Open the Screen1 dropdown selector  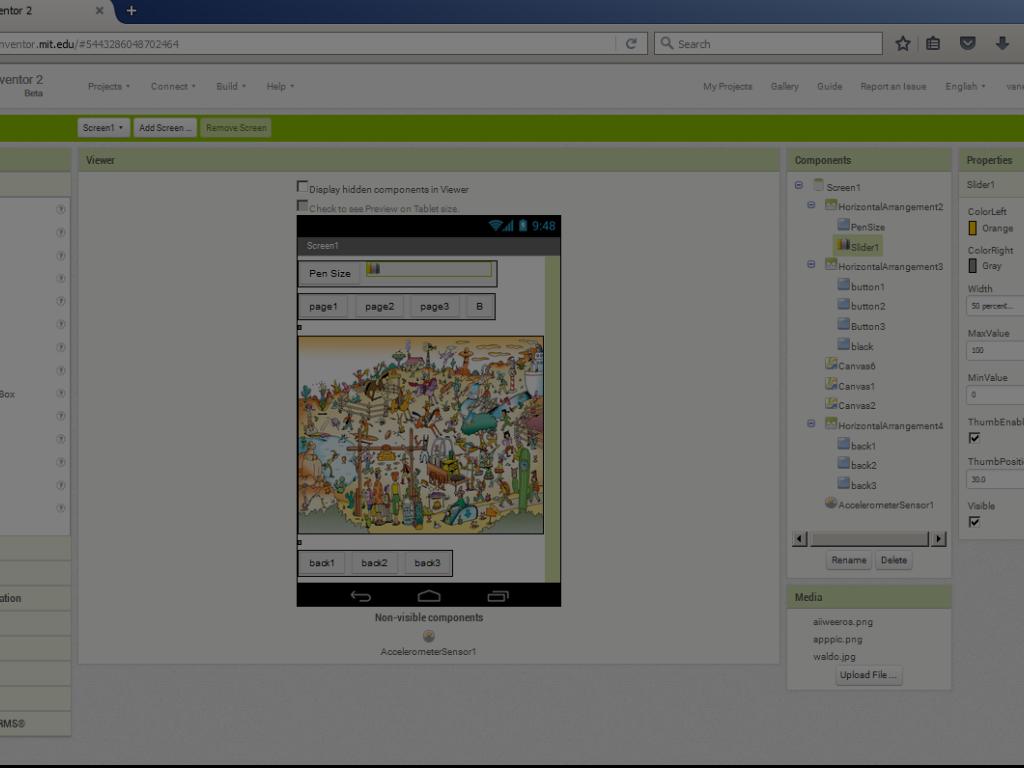pyautogui.click(x=103, y=128)
